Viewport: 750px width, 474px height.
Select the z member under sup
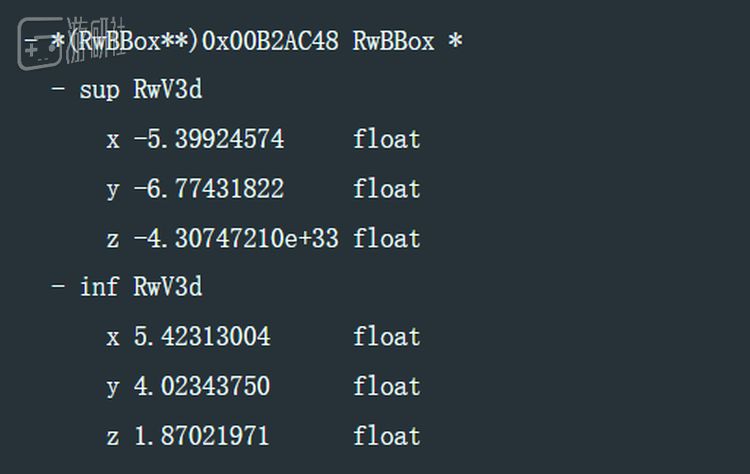tap(113, 240)
